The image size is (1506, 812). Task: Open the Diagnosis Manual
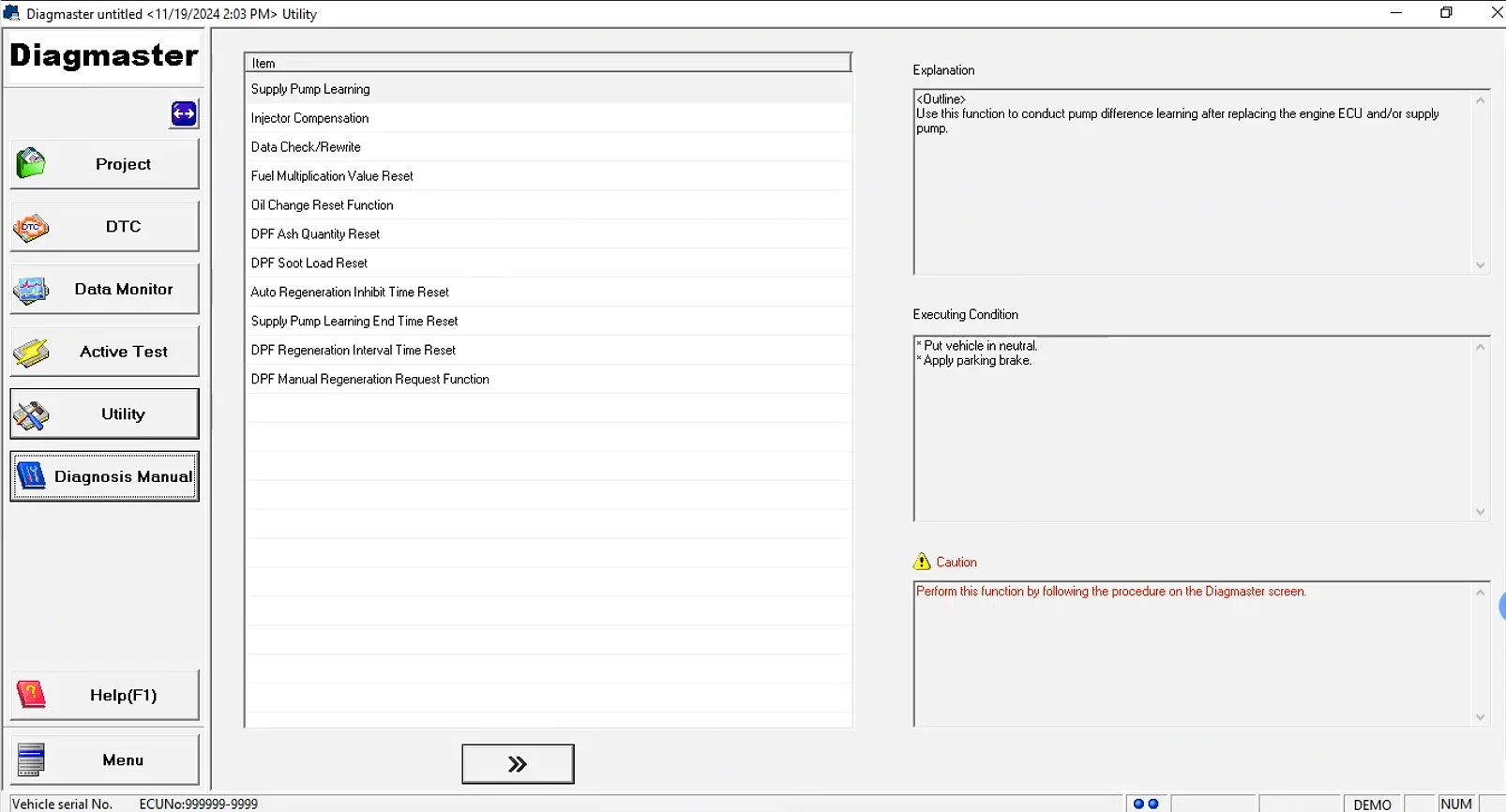104,476
